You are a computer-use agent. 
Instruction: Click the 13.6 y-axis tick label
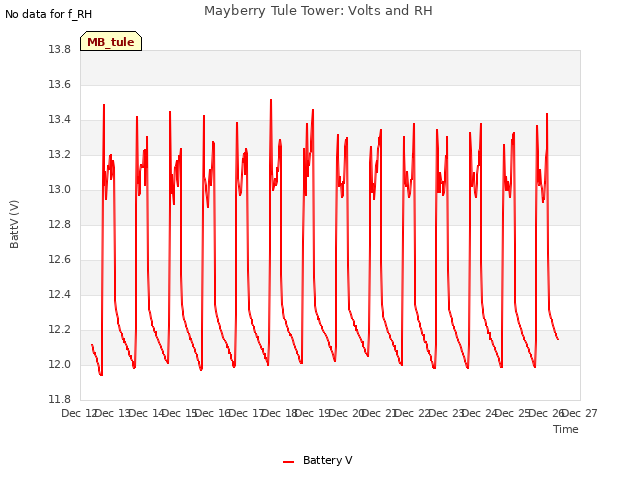(60, 84)
